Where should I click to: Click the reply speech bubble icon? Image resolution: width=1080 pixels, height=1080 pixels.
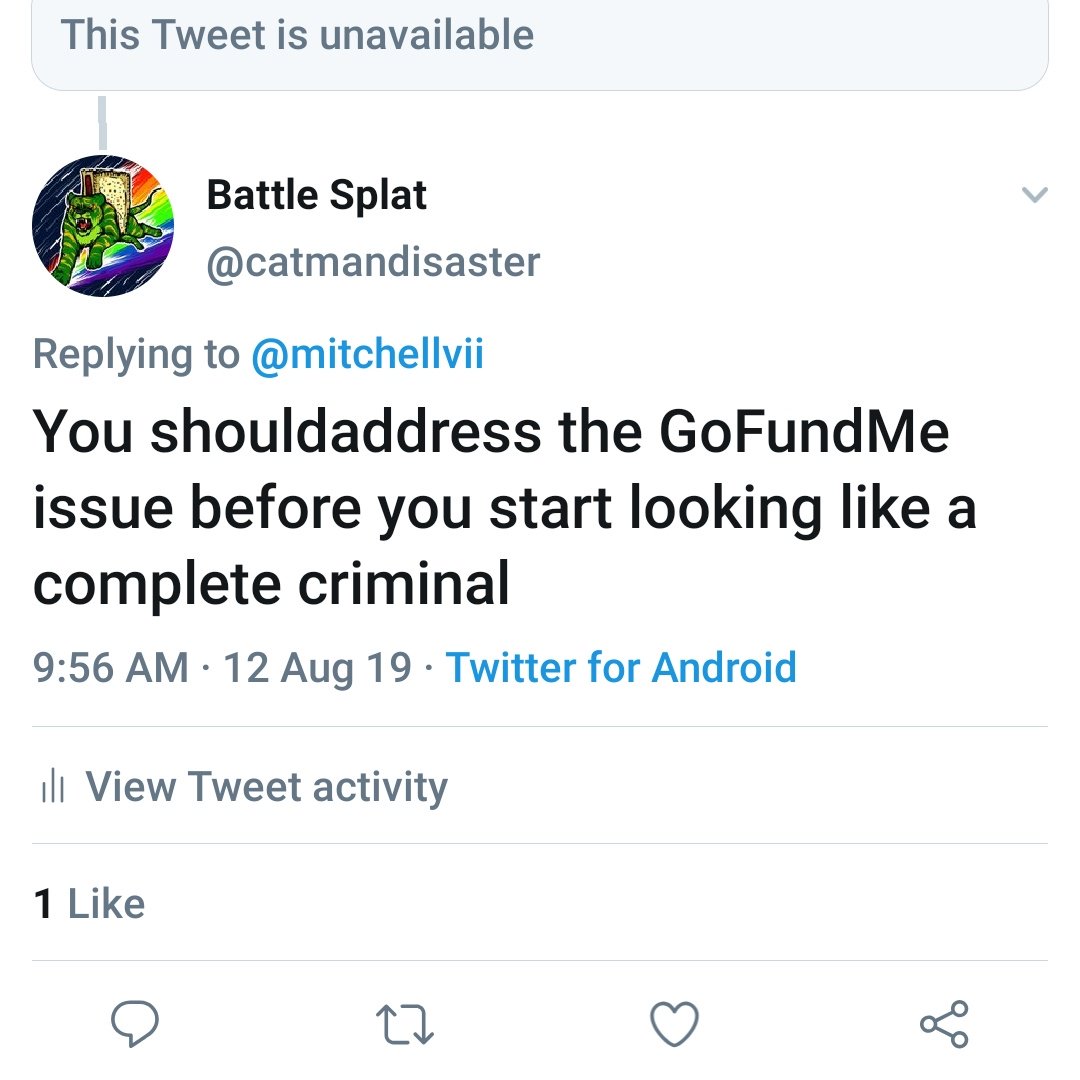click(136, 1024)
